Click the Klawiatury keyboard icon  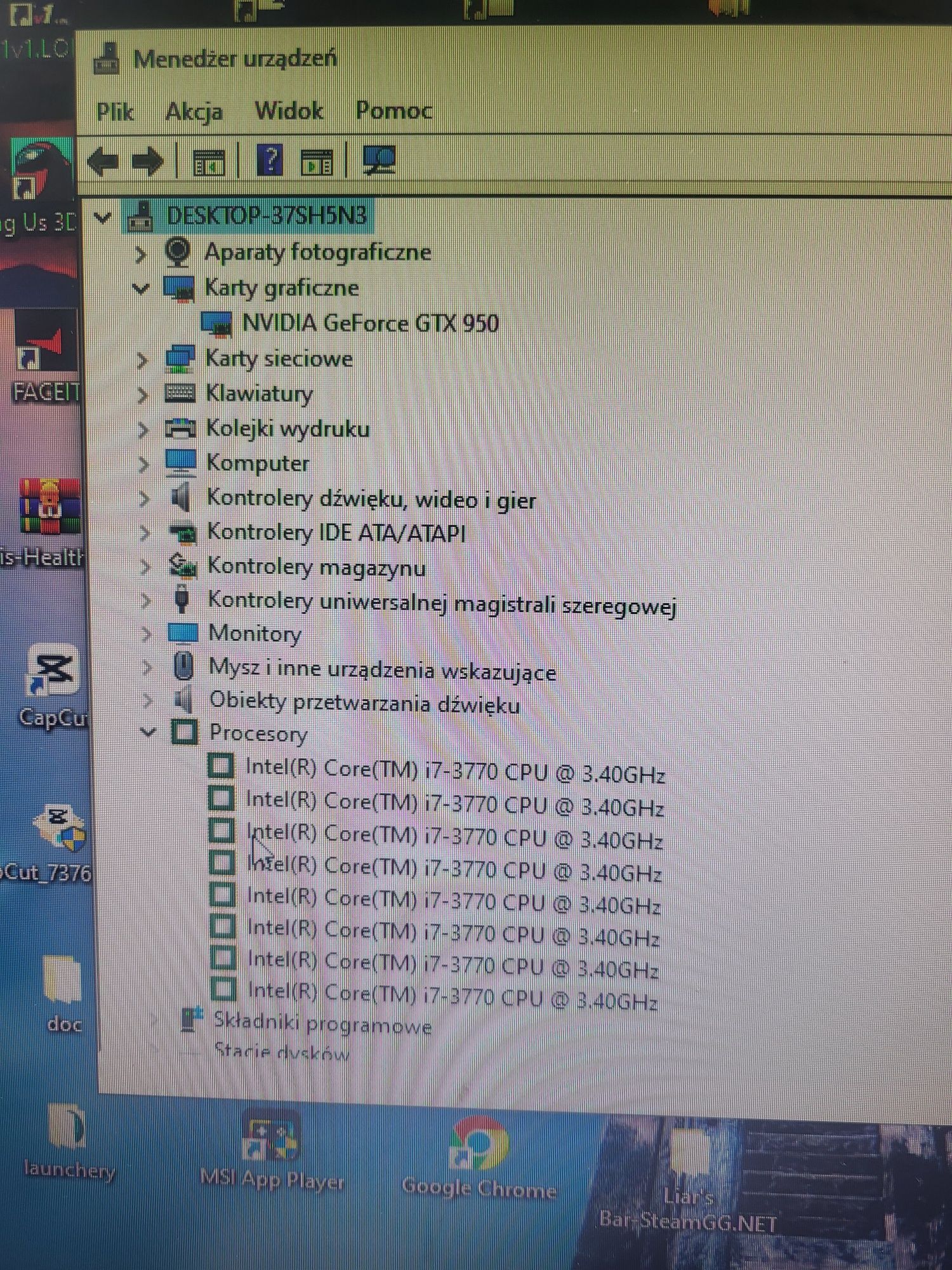180,393
